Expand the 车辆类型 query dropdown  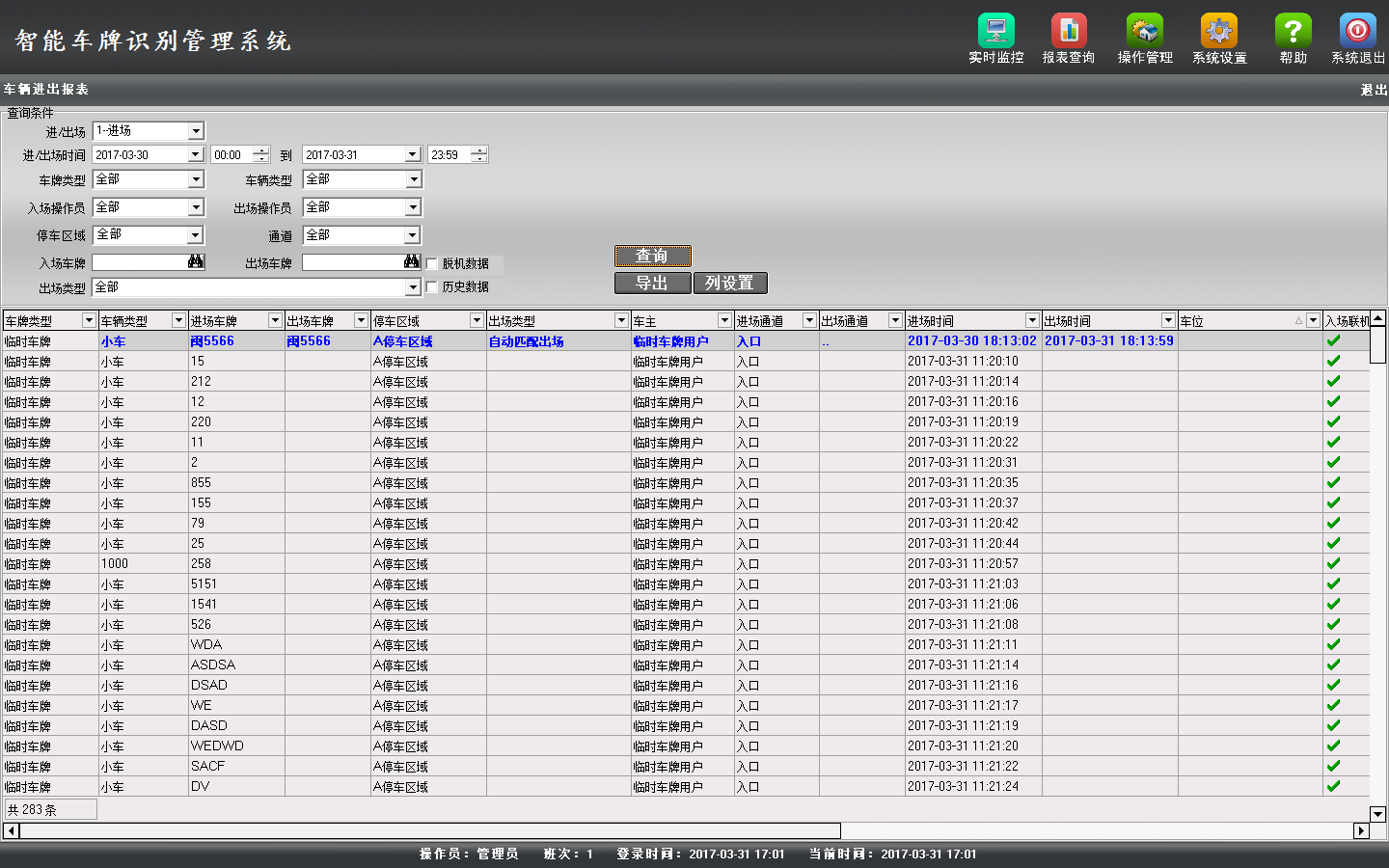[413, 179]
